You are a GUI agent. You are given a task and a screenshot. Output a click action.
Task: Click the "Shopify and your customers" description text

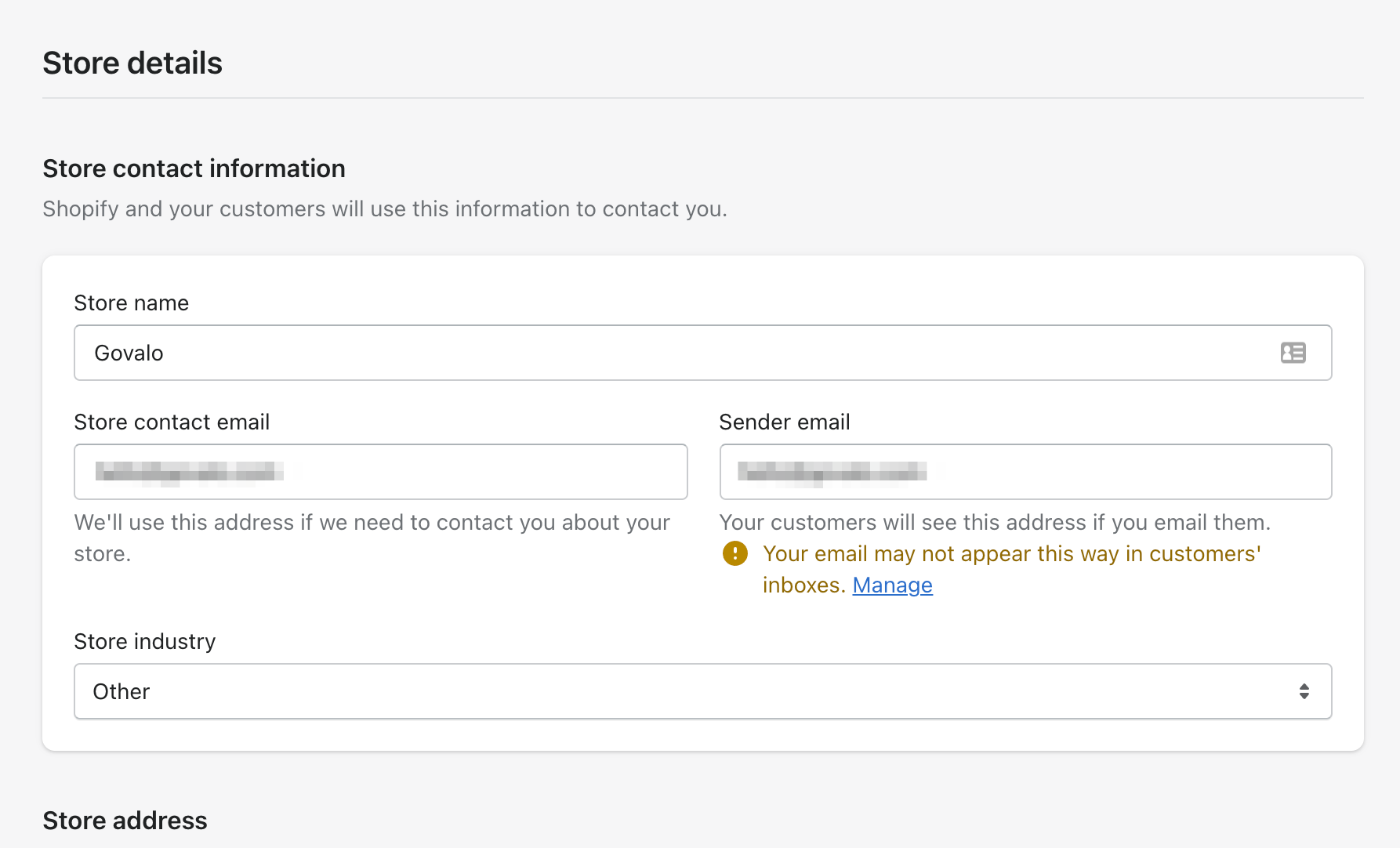[x=384, y=209]
